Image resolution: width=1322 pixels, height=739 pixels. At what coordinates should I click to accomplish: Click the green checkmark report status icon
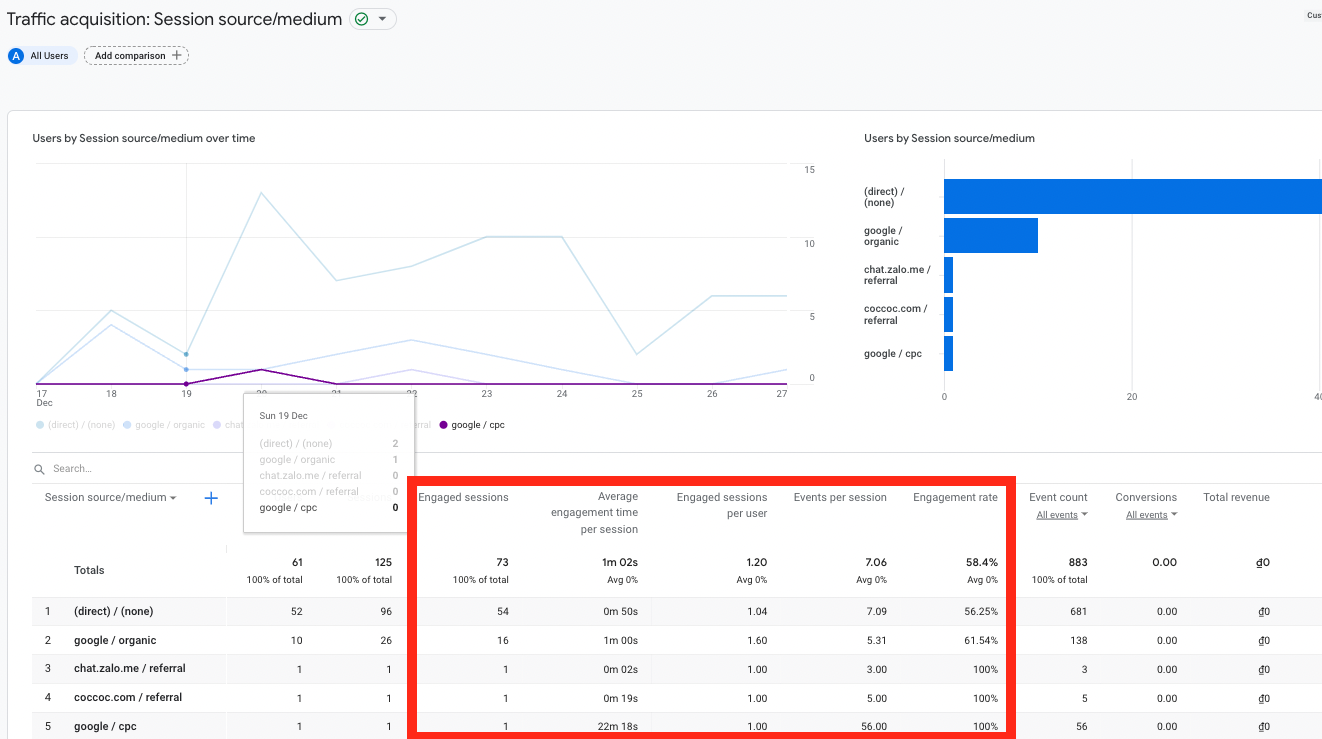coord(362,19)
